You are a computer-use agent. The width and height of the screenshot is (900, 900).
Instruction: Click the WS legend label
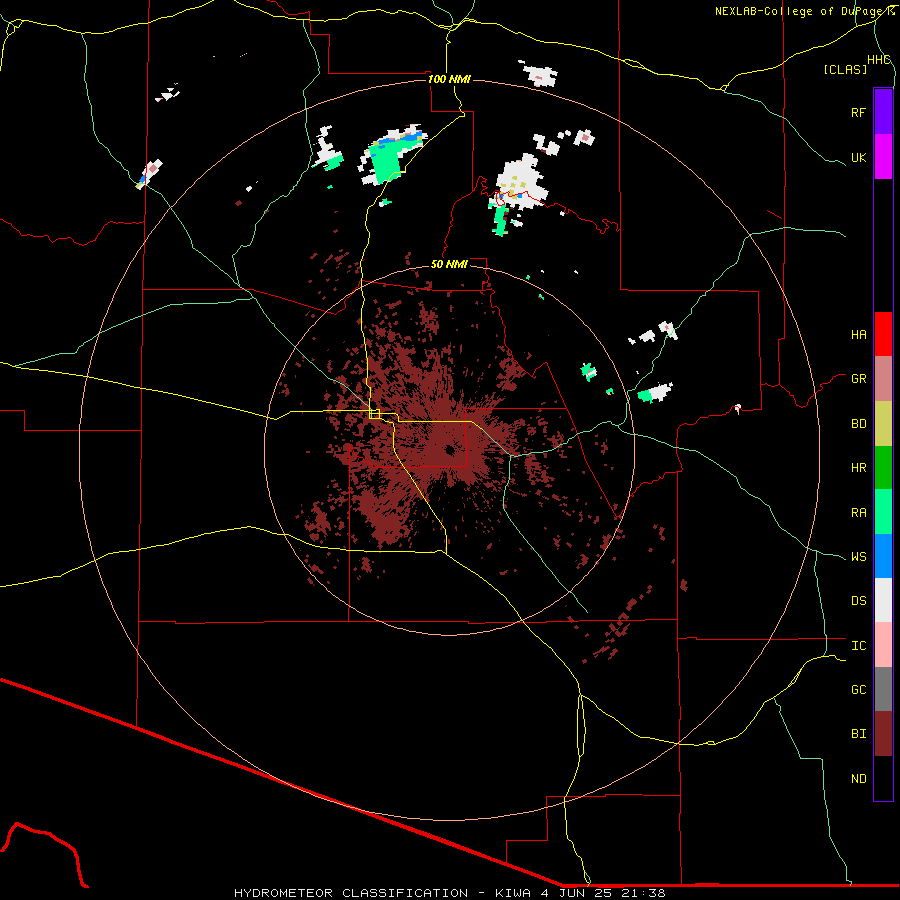858,556
